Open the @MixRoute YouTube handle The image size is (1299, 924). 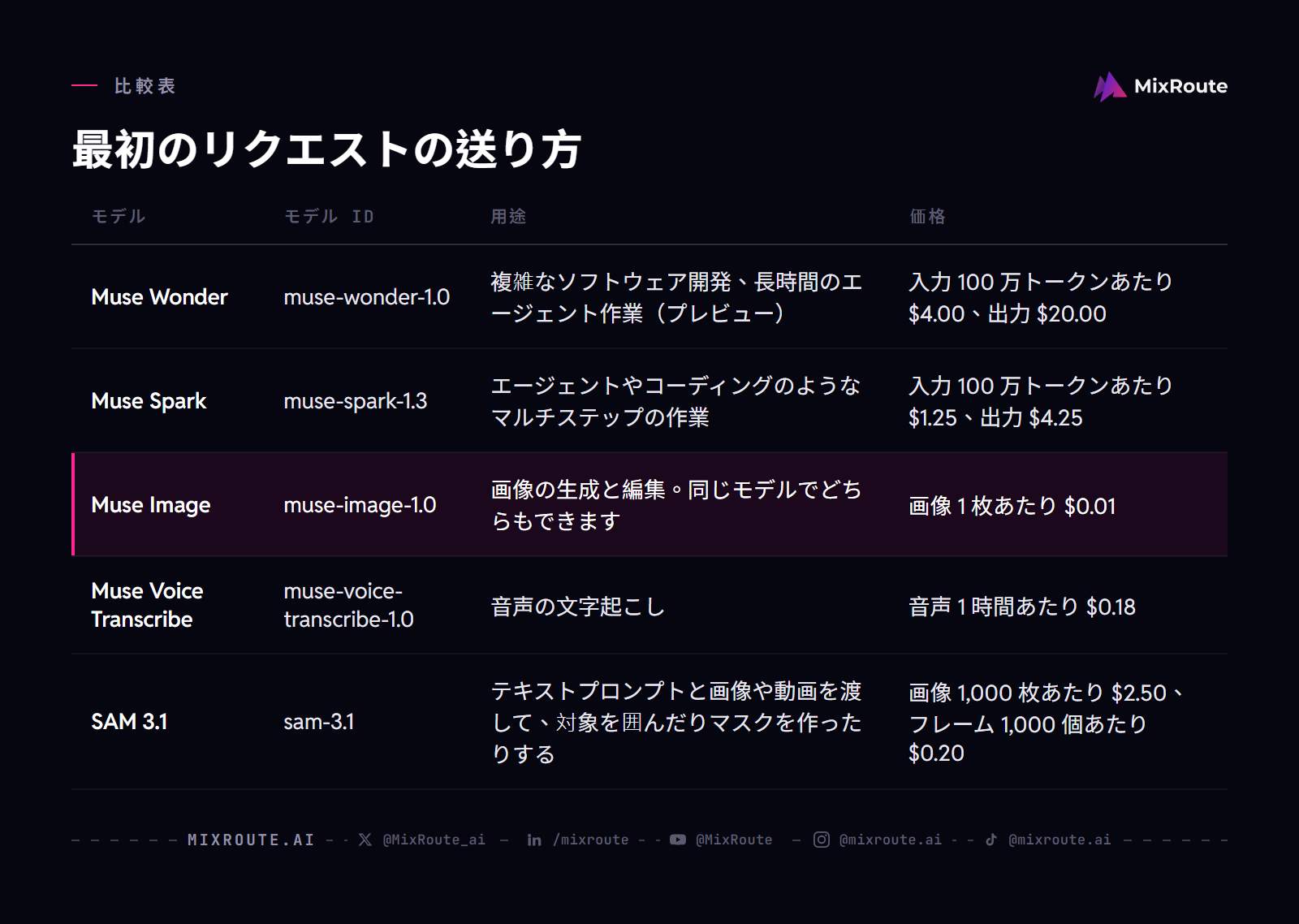(x=734, y=840)
